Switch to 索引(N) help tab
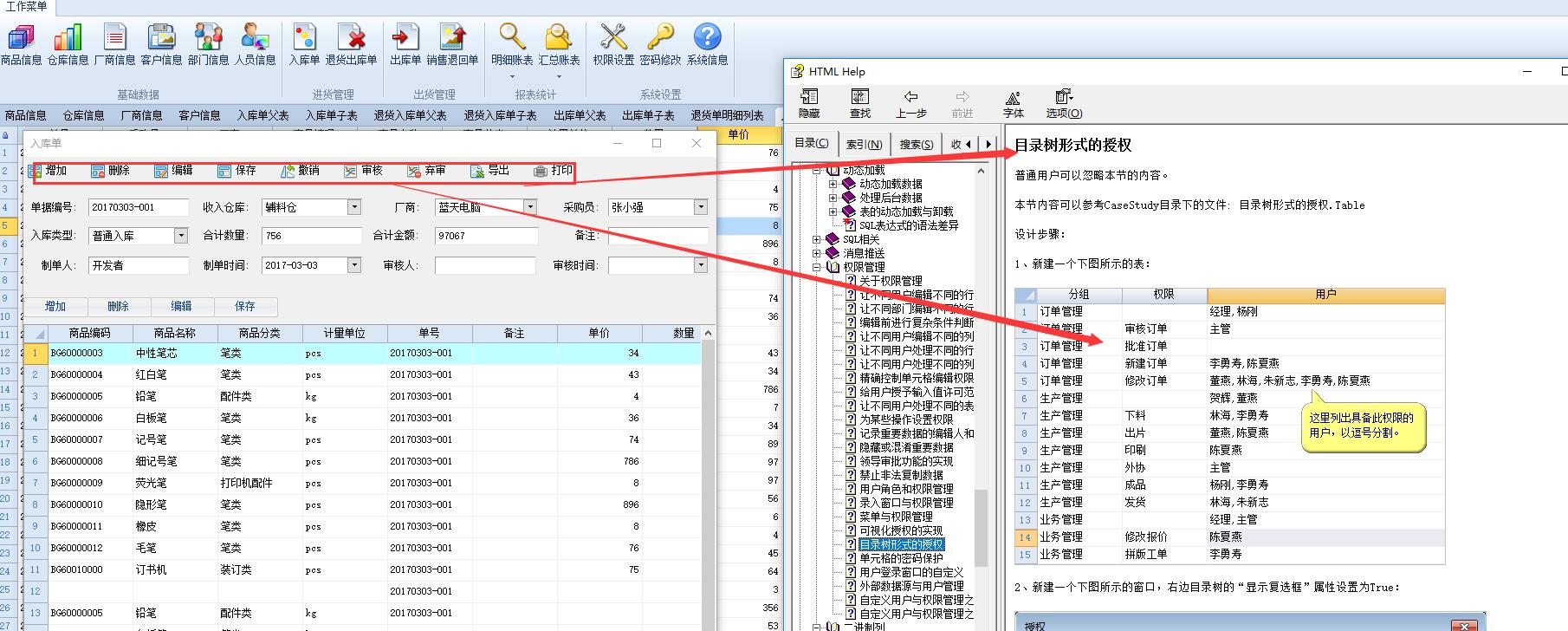The image size is (1568, 631). tap(864, 144)
